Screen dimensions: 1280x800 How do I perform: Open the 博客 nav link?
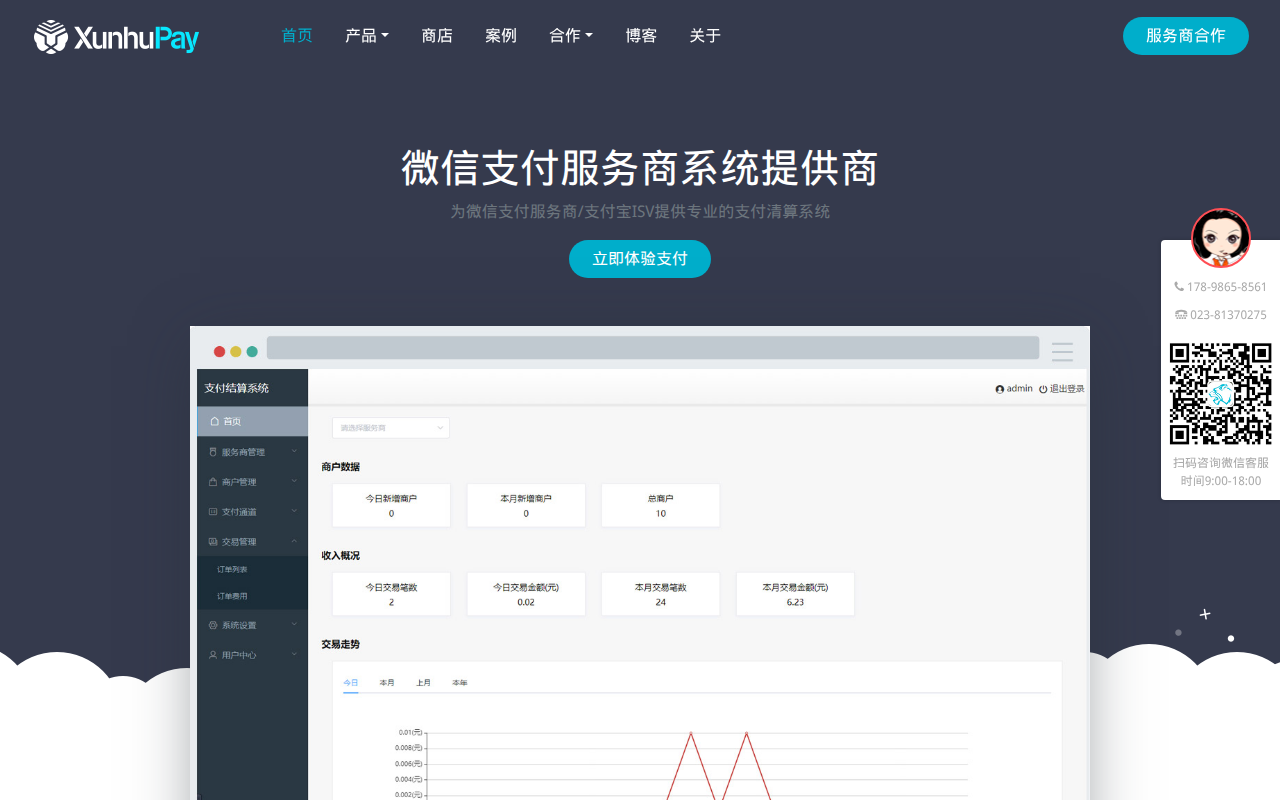[x=641, y=35]
